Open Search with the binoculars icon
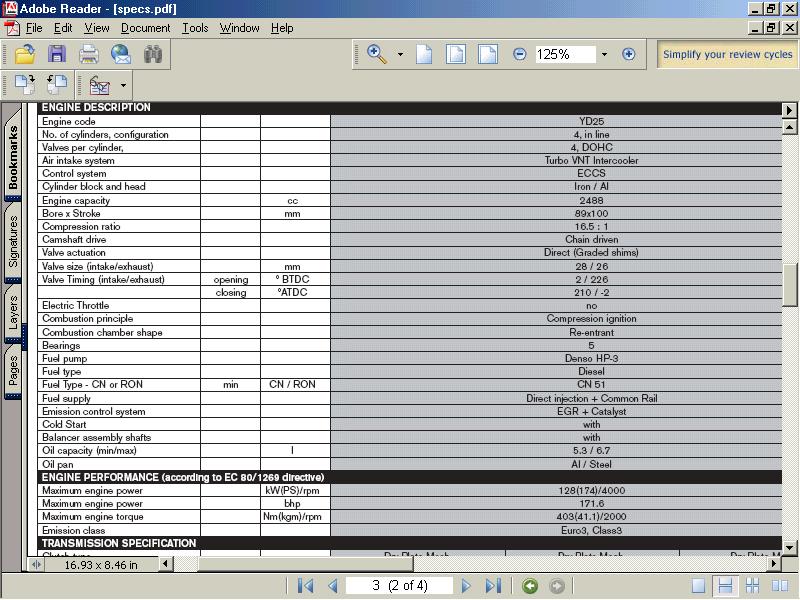 tap(153, 55)
